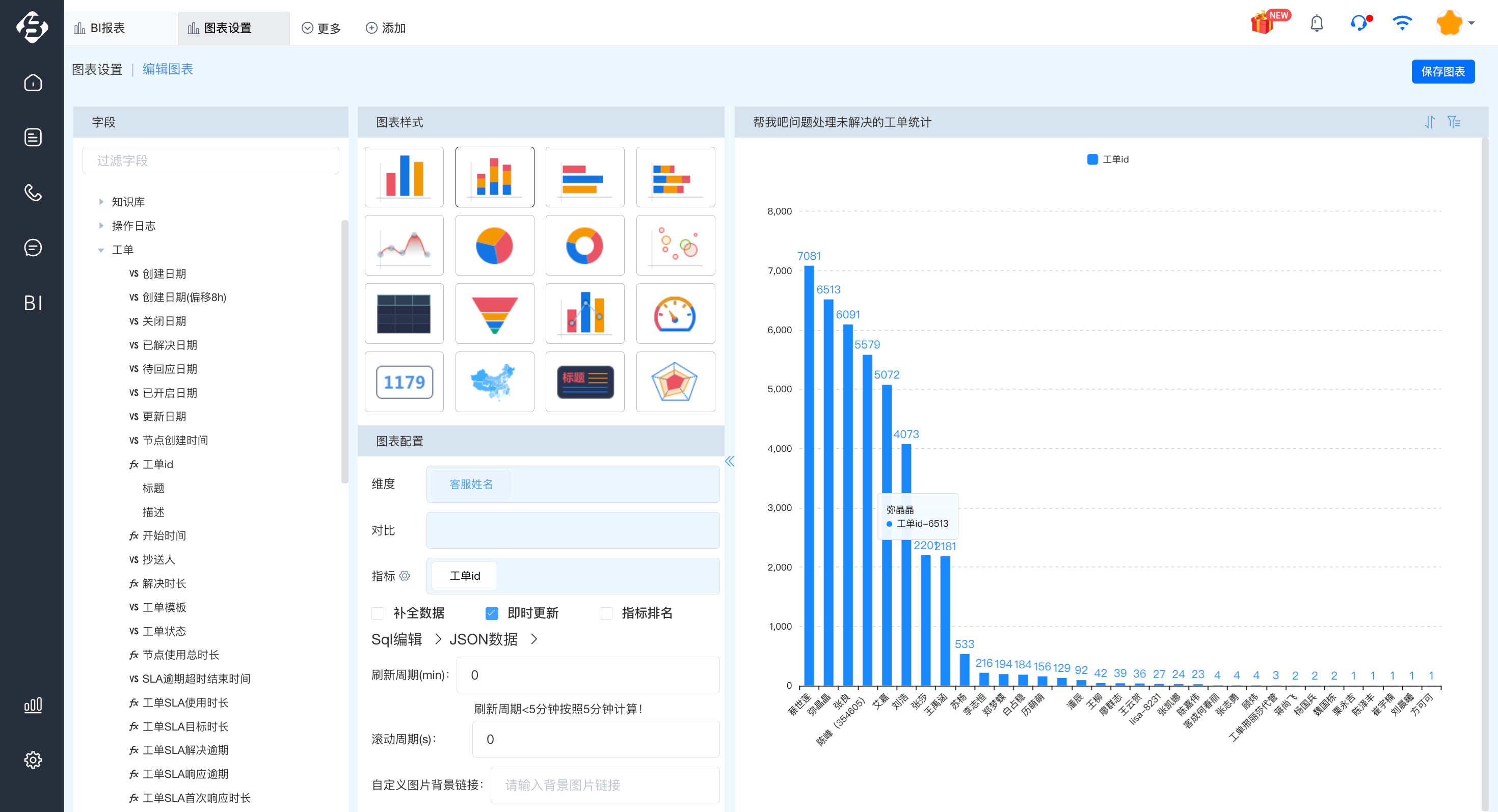Pick the gauge dashboard chart style
This screenshot has width=1498, height=812.
point(675,314)
